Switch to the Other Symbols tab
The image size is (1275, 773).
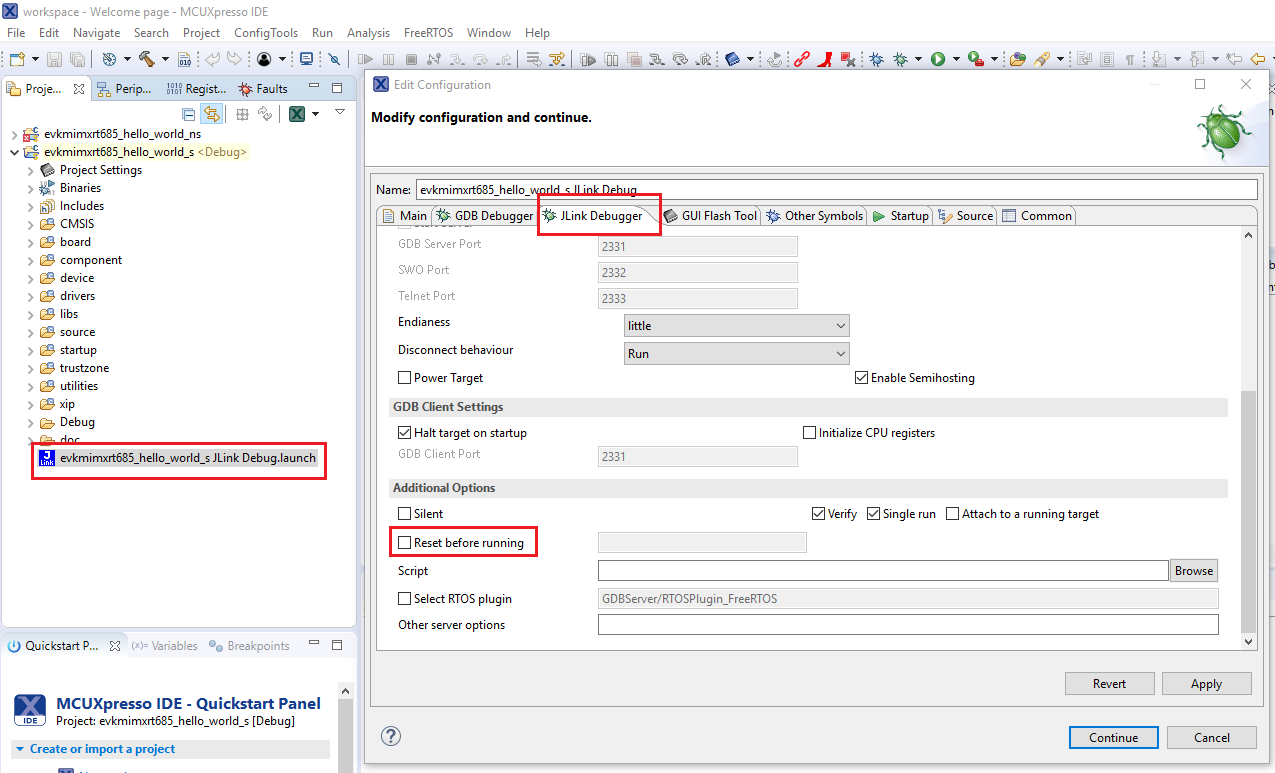pyautogui.click(x=814, y=216)
